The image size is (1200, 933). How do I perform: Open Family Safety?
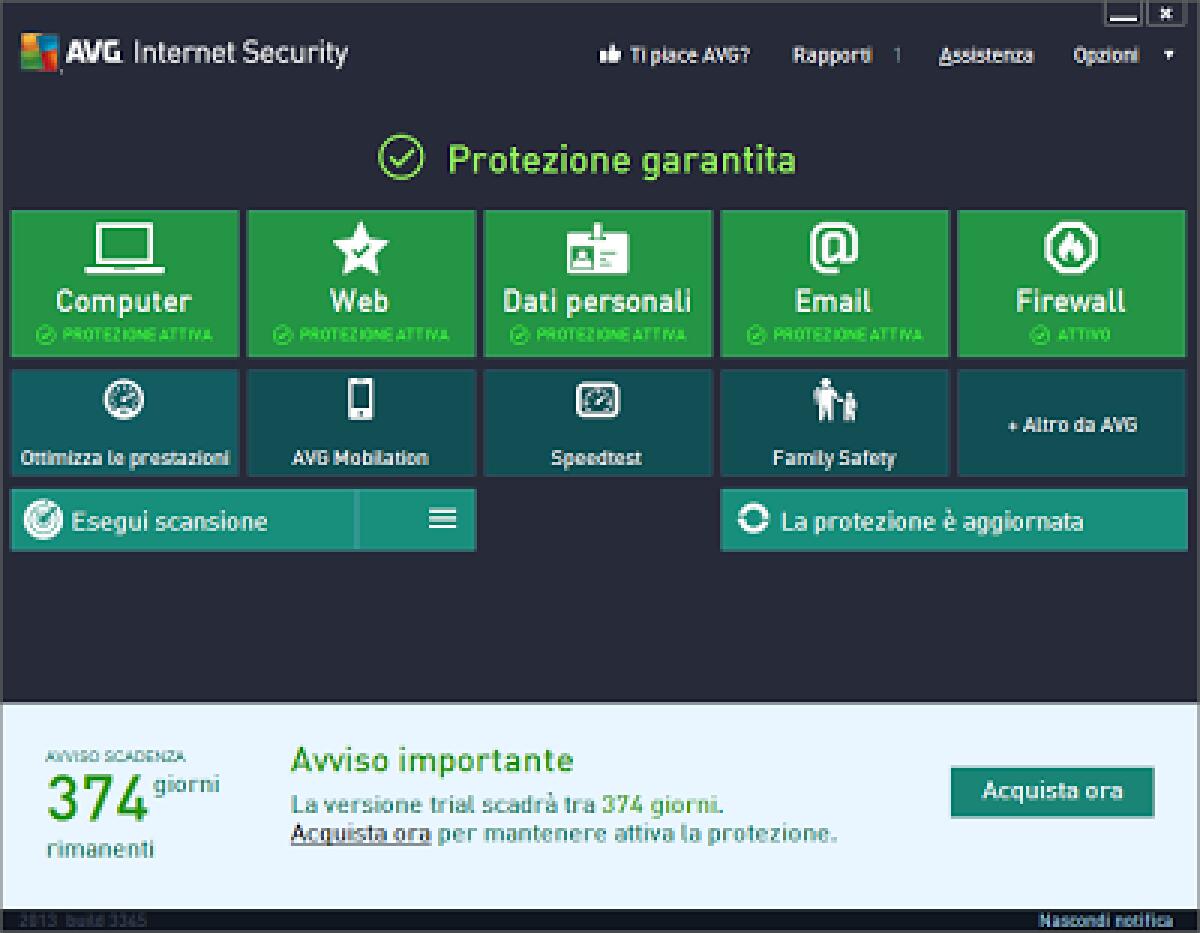coord(834,422)
